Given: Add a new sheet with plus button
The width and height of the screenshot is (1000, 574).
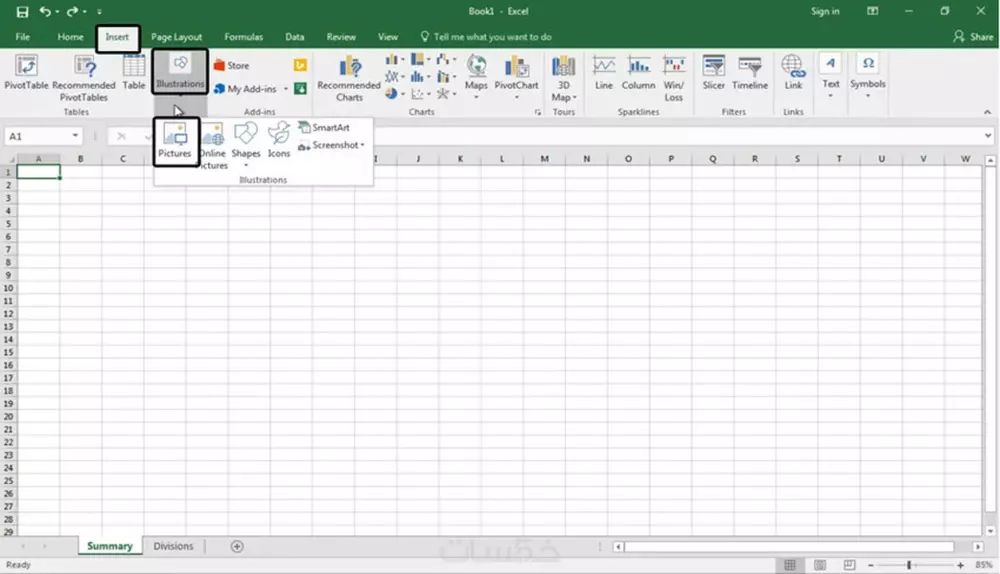Looking at the screenshot, I should coord(237,547).
